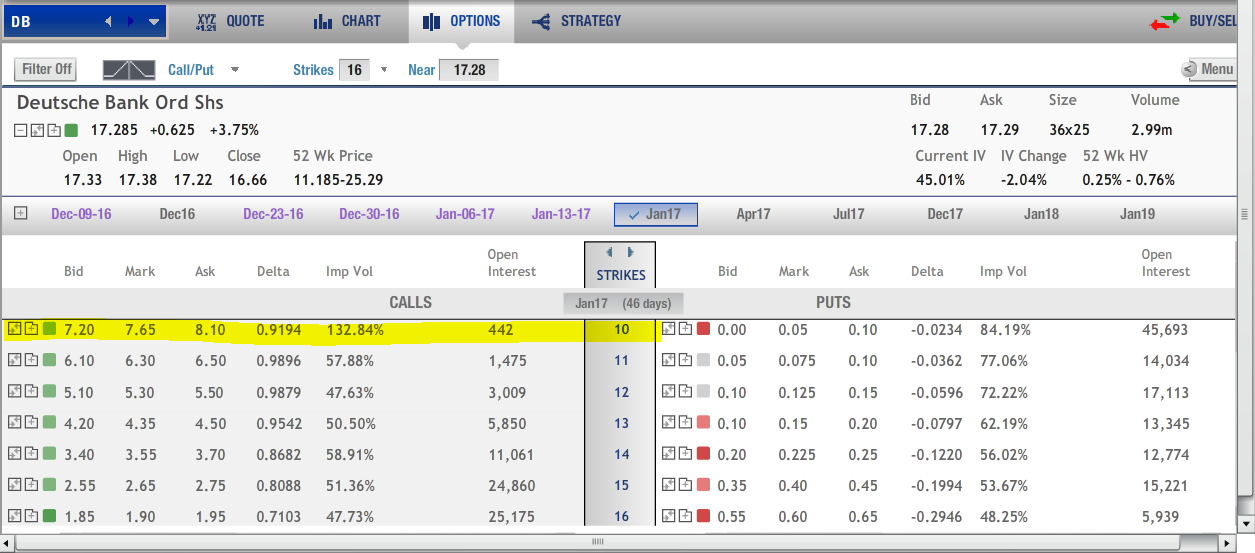Viewport: 1255px width, 553px height.
Task: Click the Jan17 (46 days) label
Action: (621, 302)
